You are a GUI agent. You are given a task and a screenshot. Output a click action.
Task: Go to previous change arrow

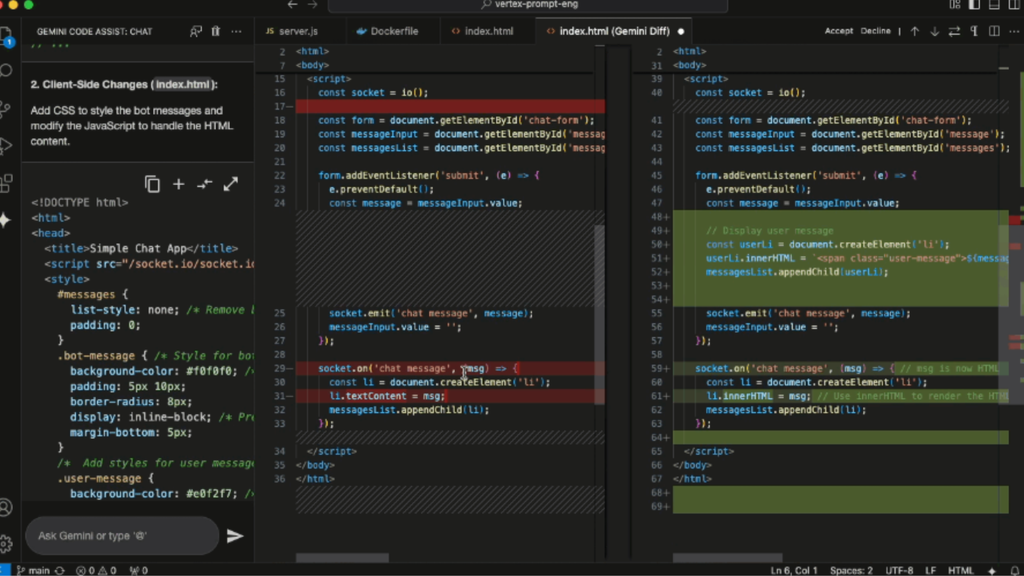(x=915, y=31)
